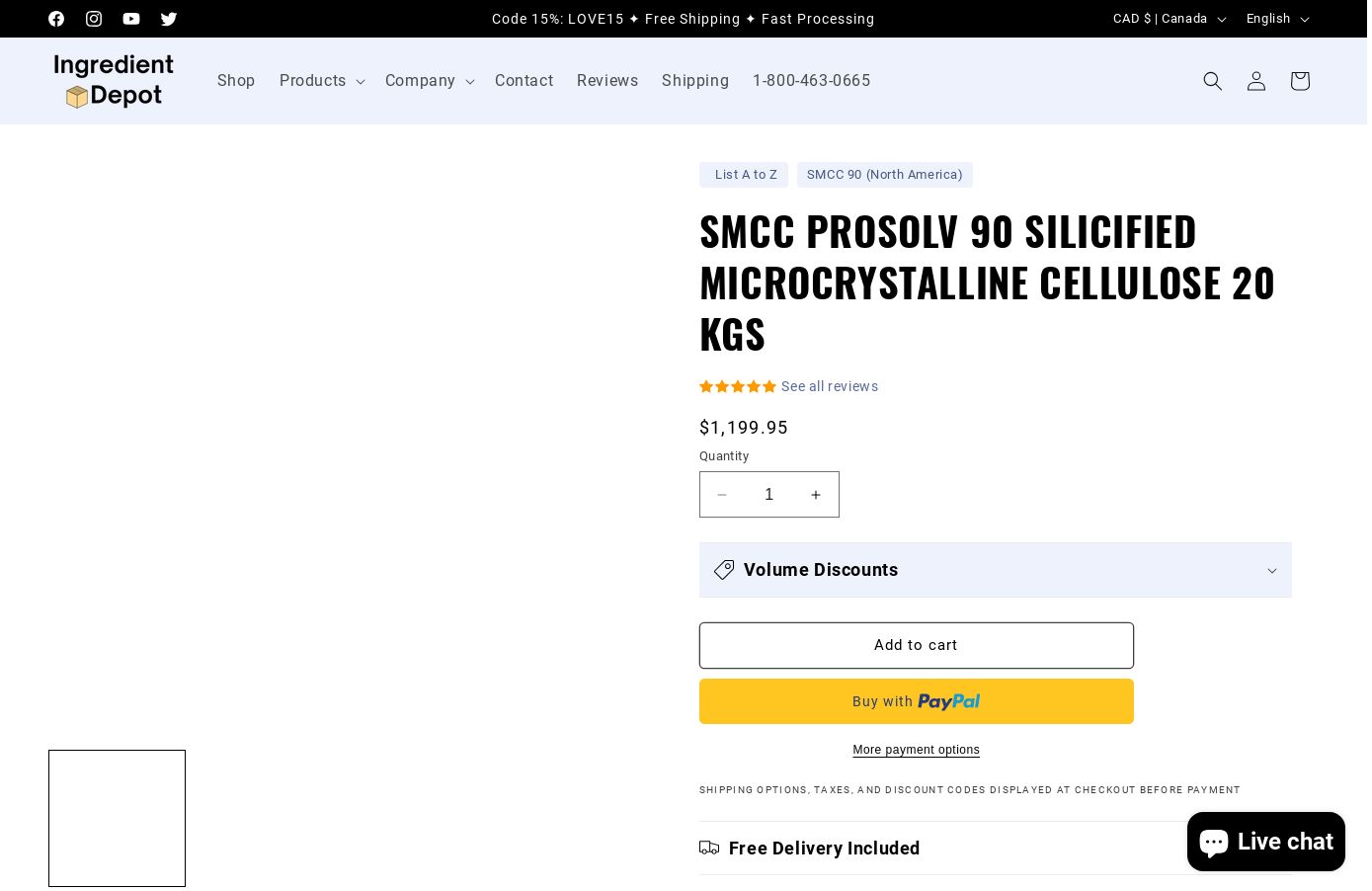
Task: Expand the Products menu
Action: pyautogui.click(x=322, y=81)
